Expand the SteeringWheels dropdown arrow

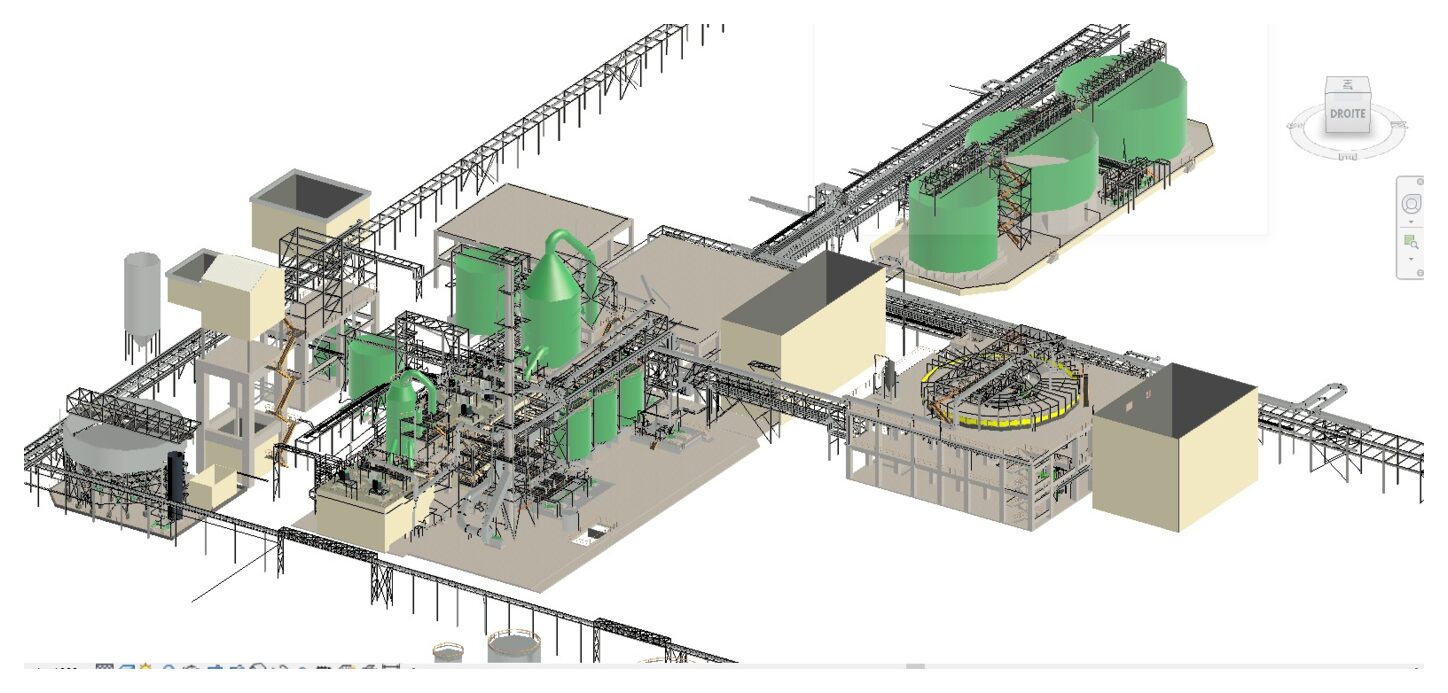pos(1411,222)
